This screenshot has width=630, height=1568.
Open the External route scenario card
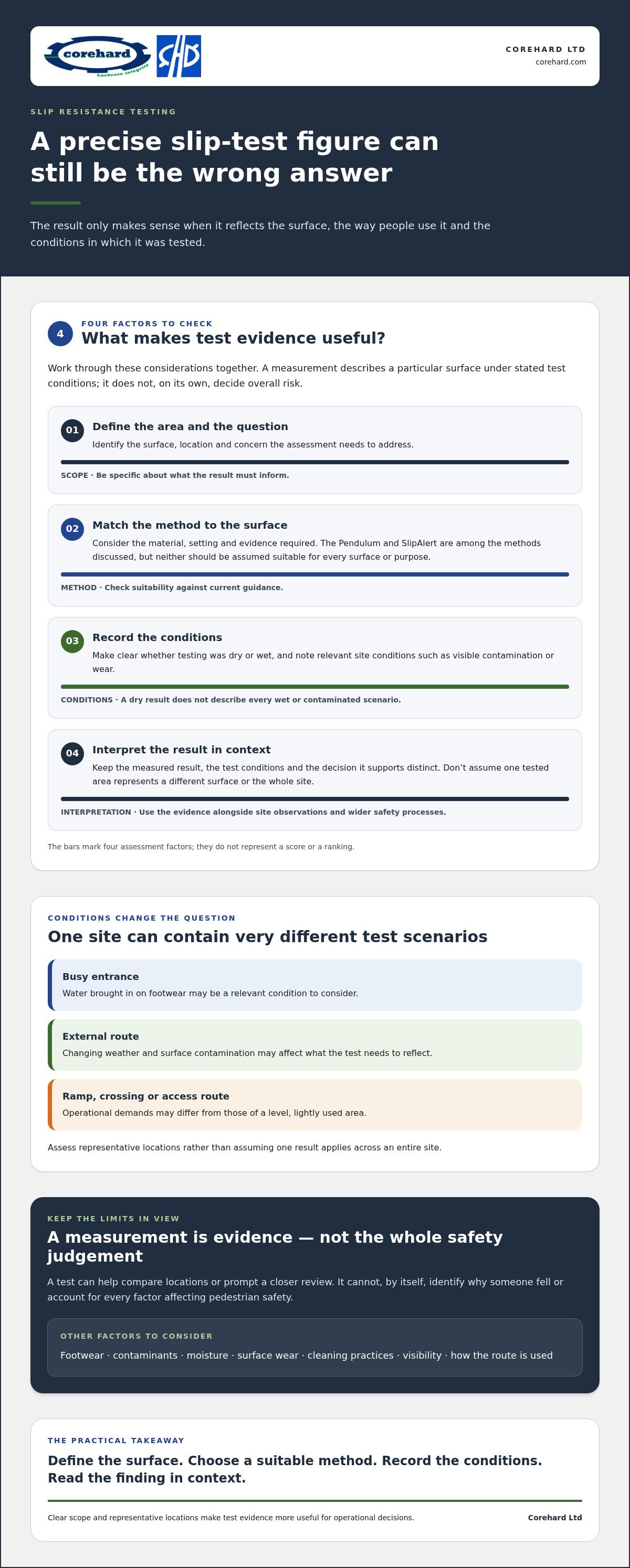(x=315, y=1044)
